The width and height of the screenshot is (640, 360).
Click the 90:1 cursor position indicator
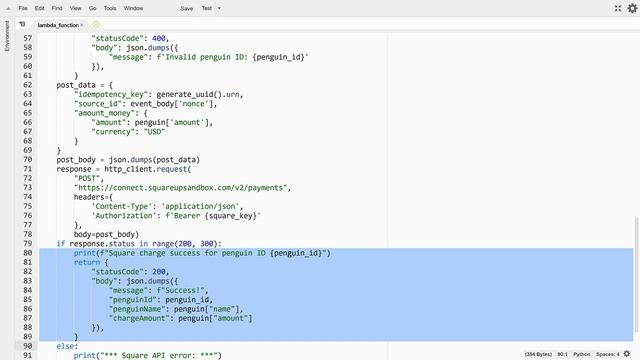562,354
